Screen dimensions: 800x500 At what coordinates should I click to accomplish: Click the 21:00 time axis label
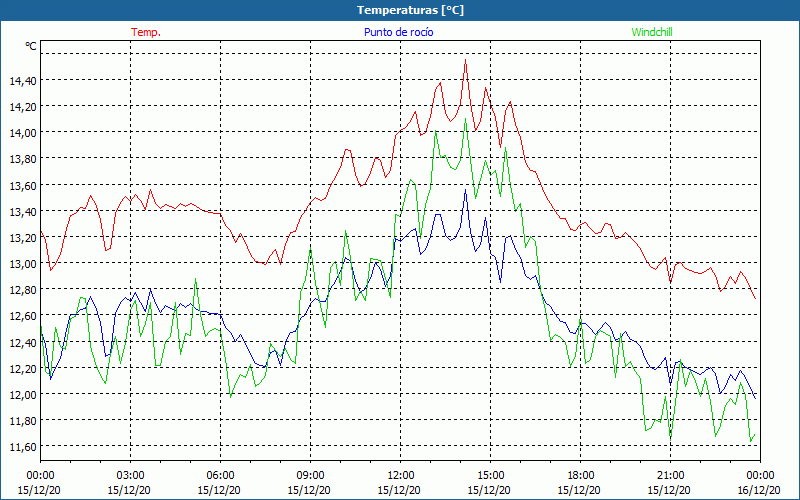coord(670,476)
